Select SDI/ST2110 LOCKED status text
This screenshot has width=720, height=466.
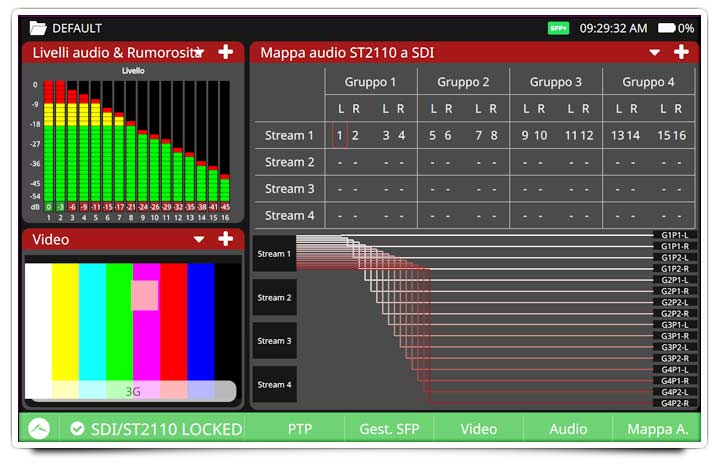pos(166,429)
